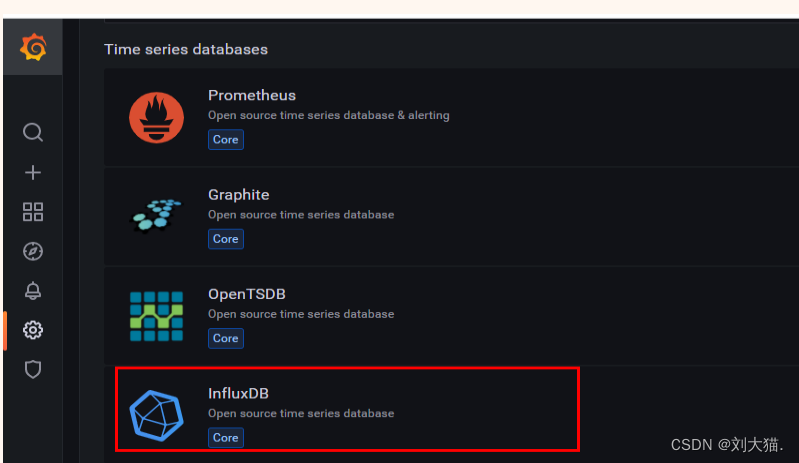Select the OpenTSDB data source title
This screenshot has height=463, width=799.
click(246, 293)
